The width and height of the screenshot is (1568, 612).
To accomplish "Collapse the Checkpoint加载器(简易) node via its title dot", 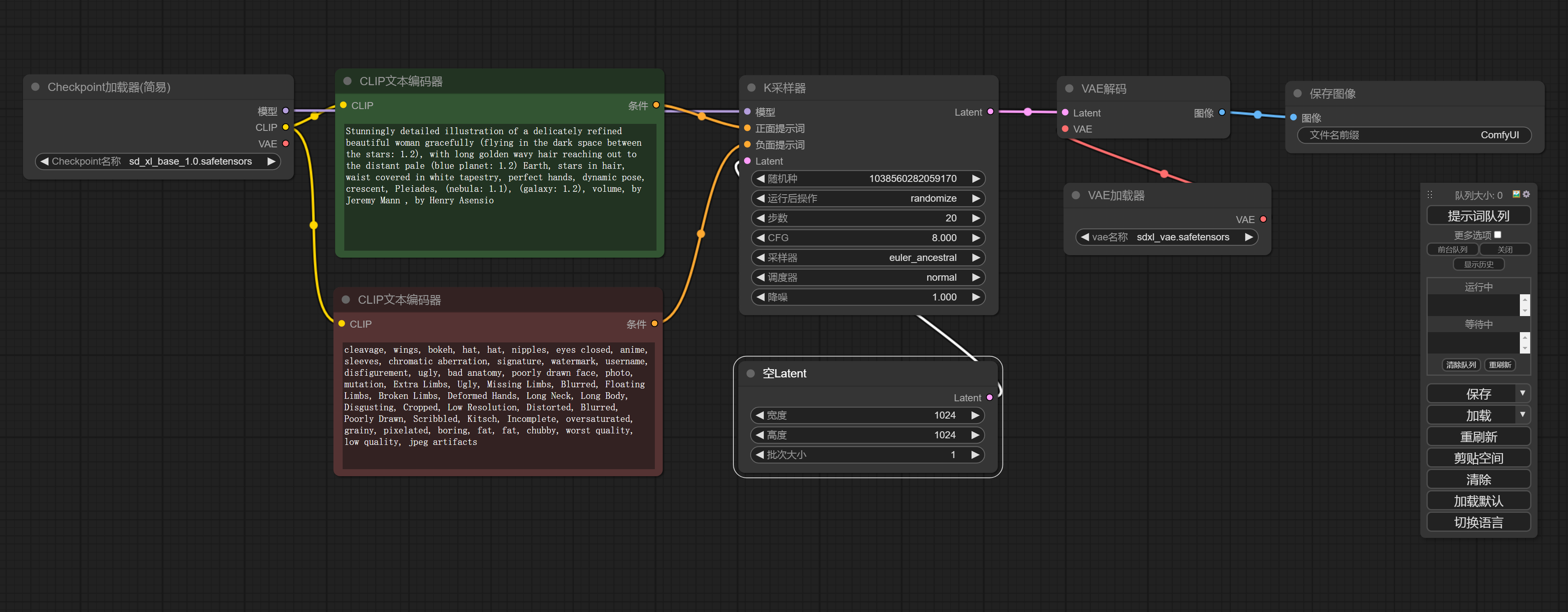I will coord(35,87).
